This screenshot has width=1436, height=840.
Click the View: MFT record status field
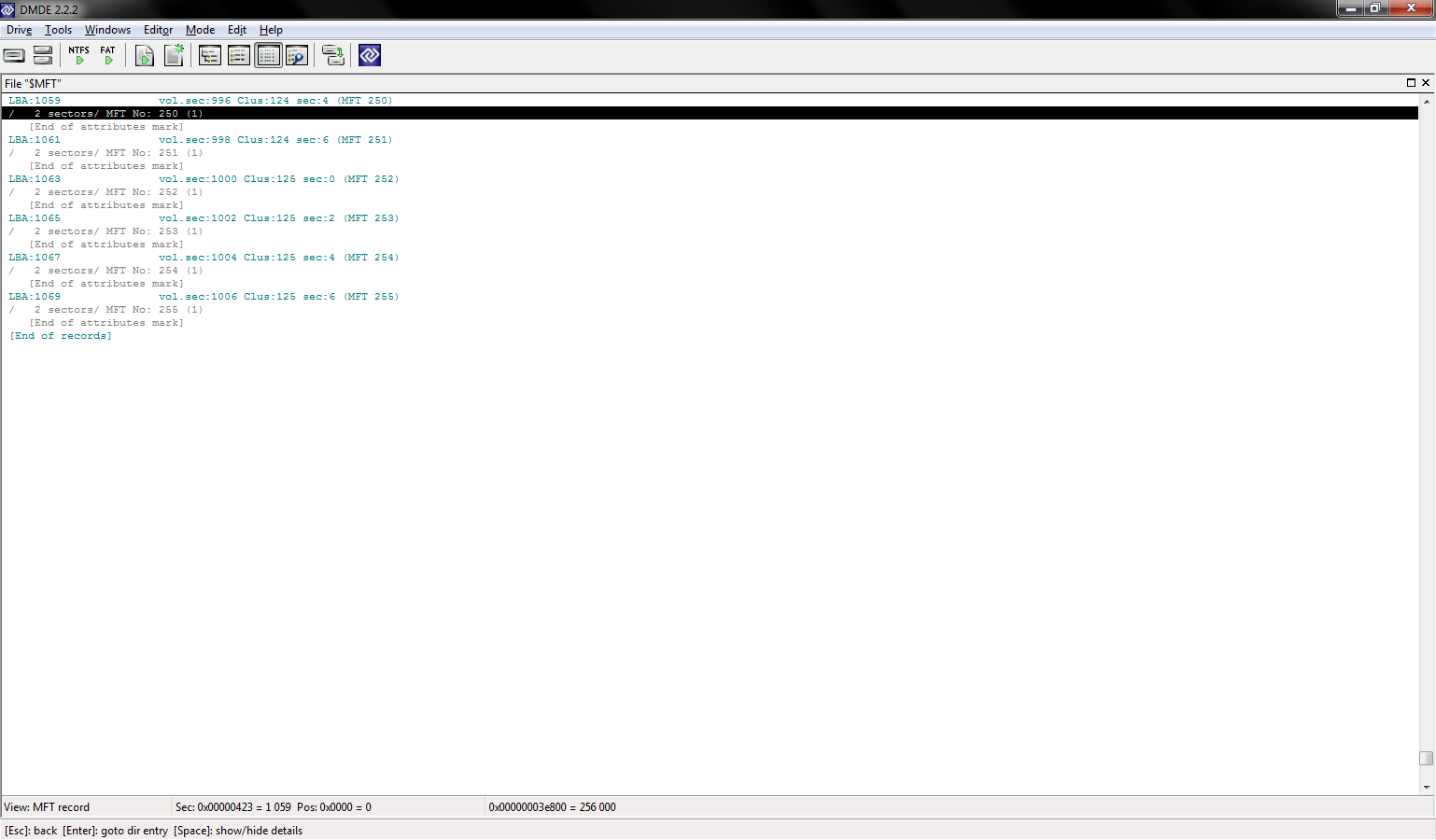pos(86,807)
